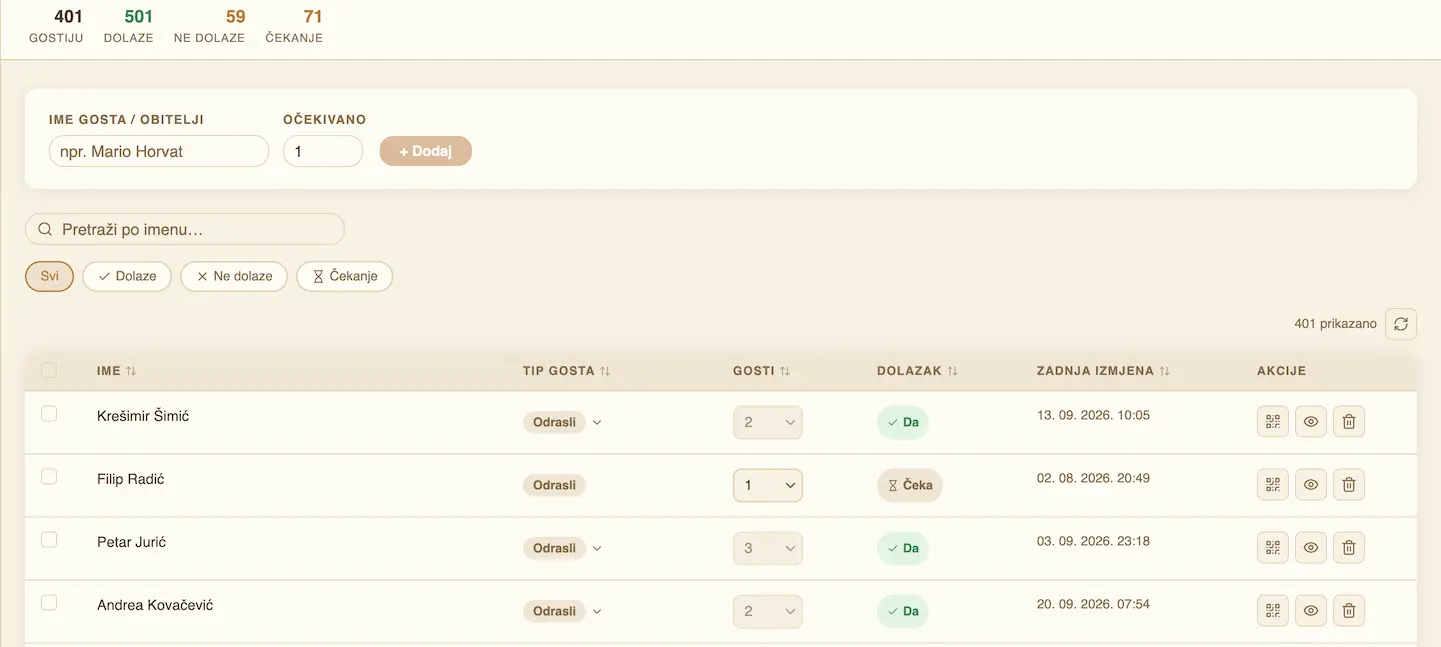1441x647 pixels.
Task: View details of Krešimir Šimić
Action: 1311,422
